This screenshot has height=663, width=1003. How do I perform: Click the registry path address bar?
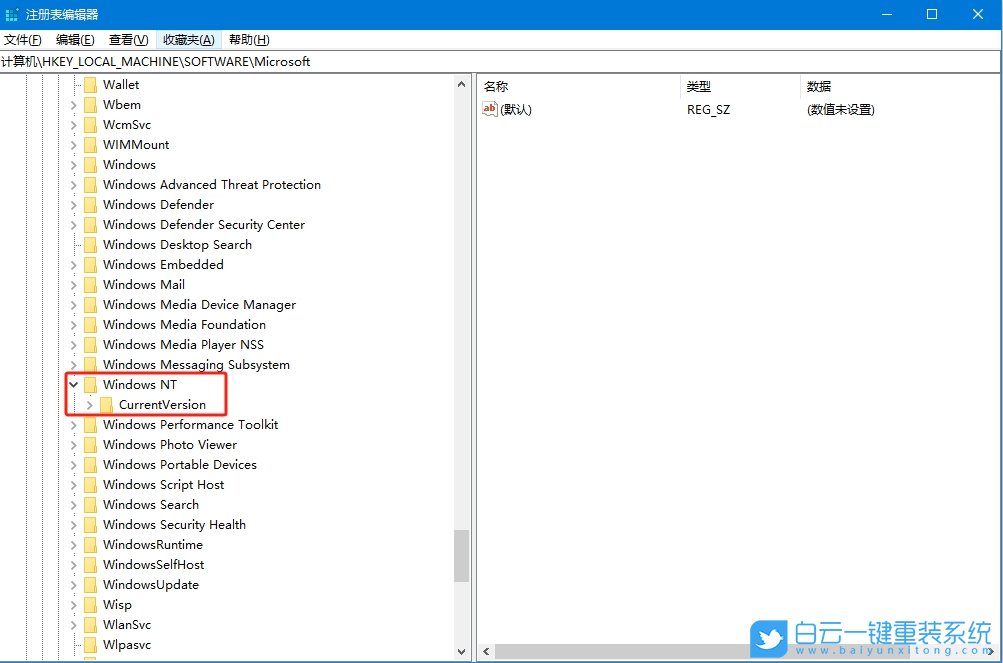[300, 61]
